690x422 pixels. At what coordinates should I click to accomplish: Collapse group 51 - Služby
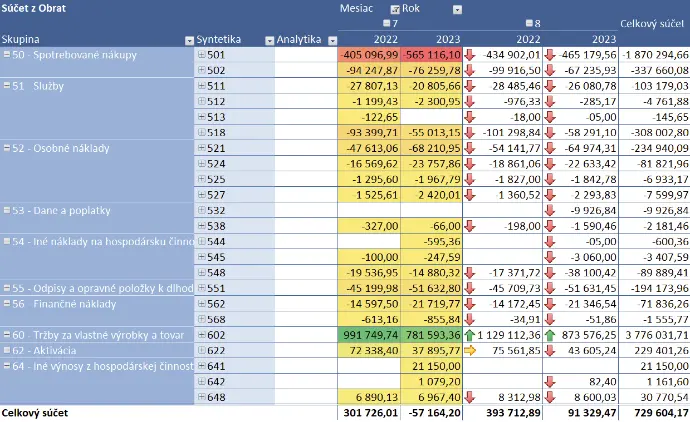coord(7,85)
